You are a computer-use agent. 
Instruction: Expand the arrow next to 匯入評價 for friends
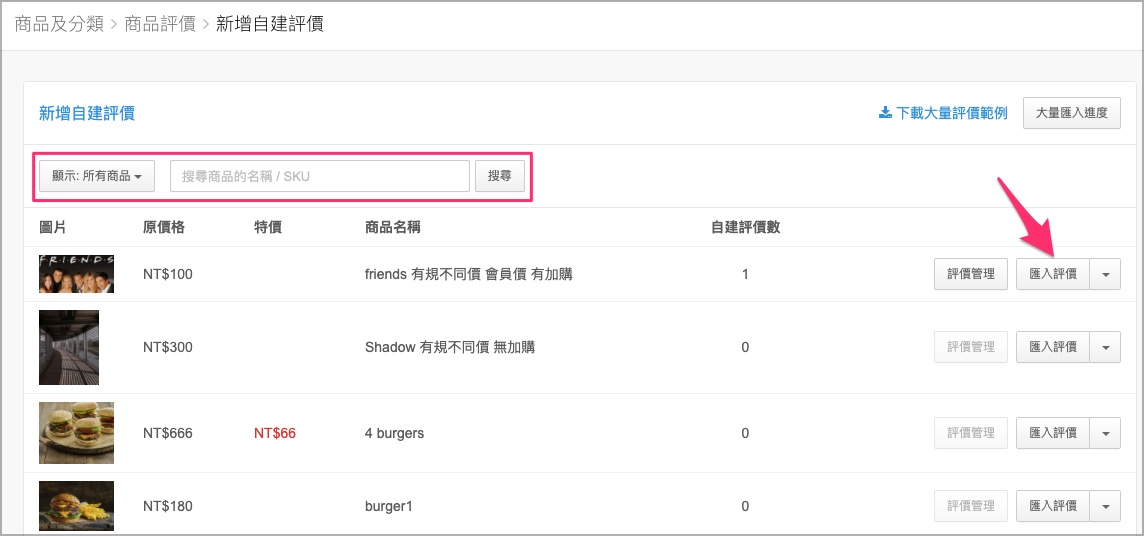(x=1105, y=274)
